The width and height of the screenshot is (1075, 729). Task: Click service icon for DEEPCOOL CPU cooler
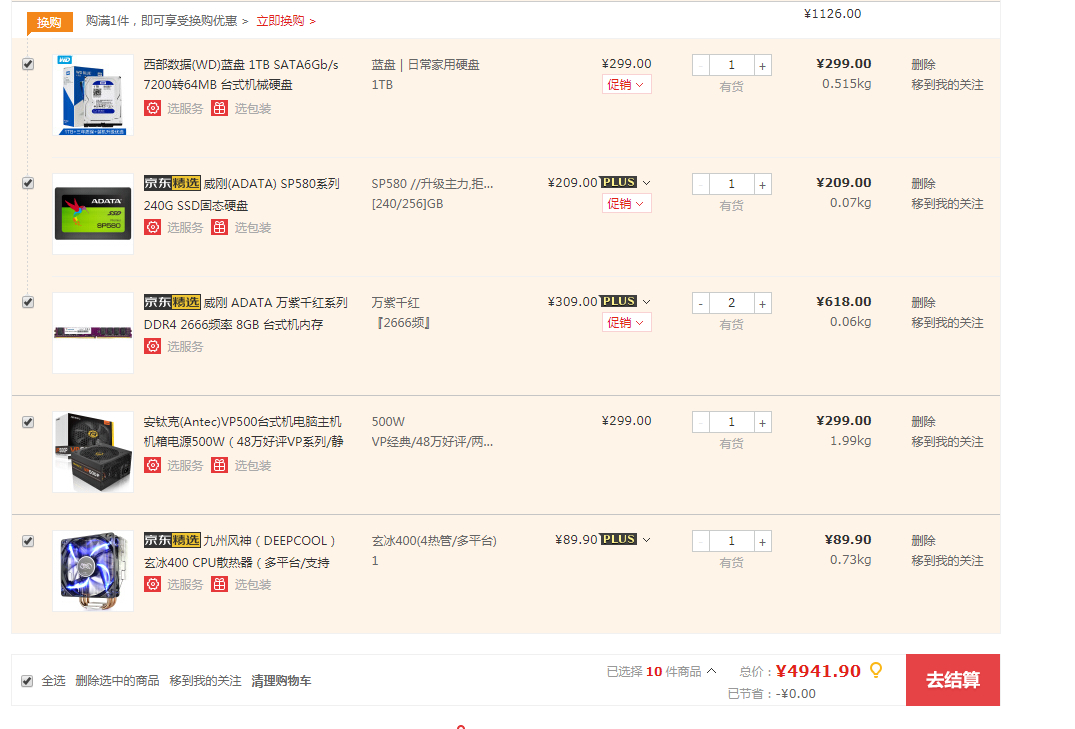(x=152, y=584)
